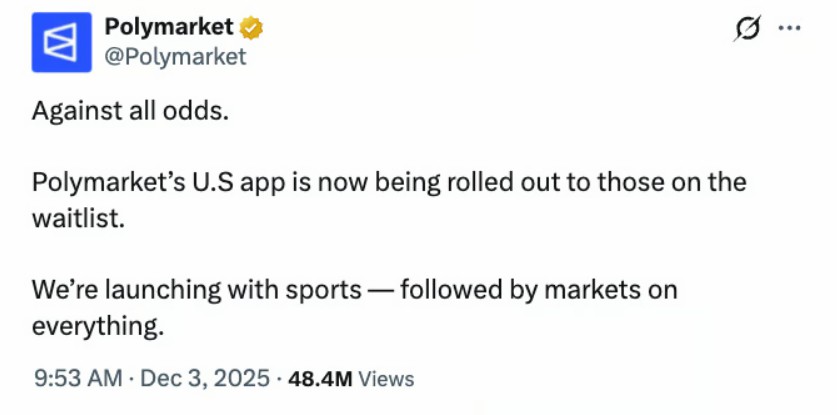The height and width of the screenshot is (415, 837).
Task: Click the line beginning "Polymarket's U.S app"
Action: click(389, 182)
